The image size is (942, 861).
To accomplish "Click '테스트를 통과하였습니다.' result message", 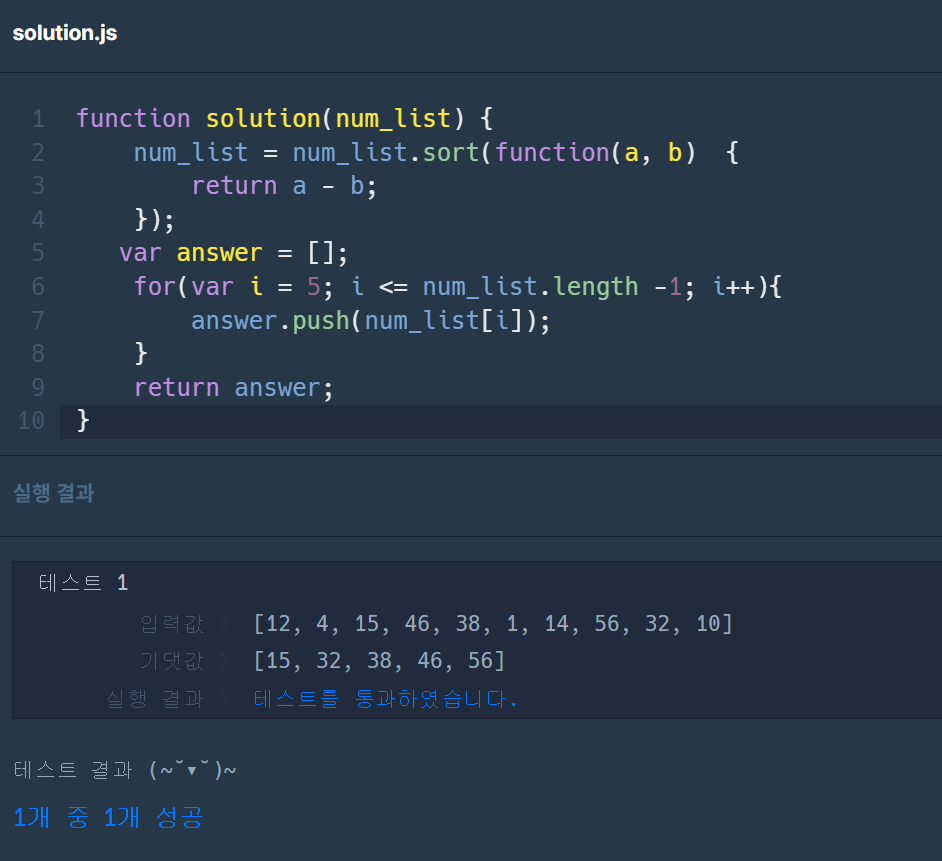I will coord(385,699).
